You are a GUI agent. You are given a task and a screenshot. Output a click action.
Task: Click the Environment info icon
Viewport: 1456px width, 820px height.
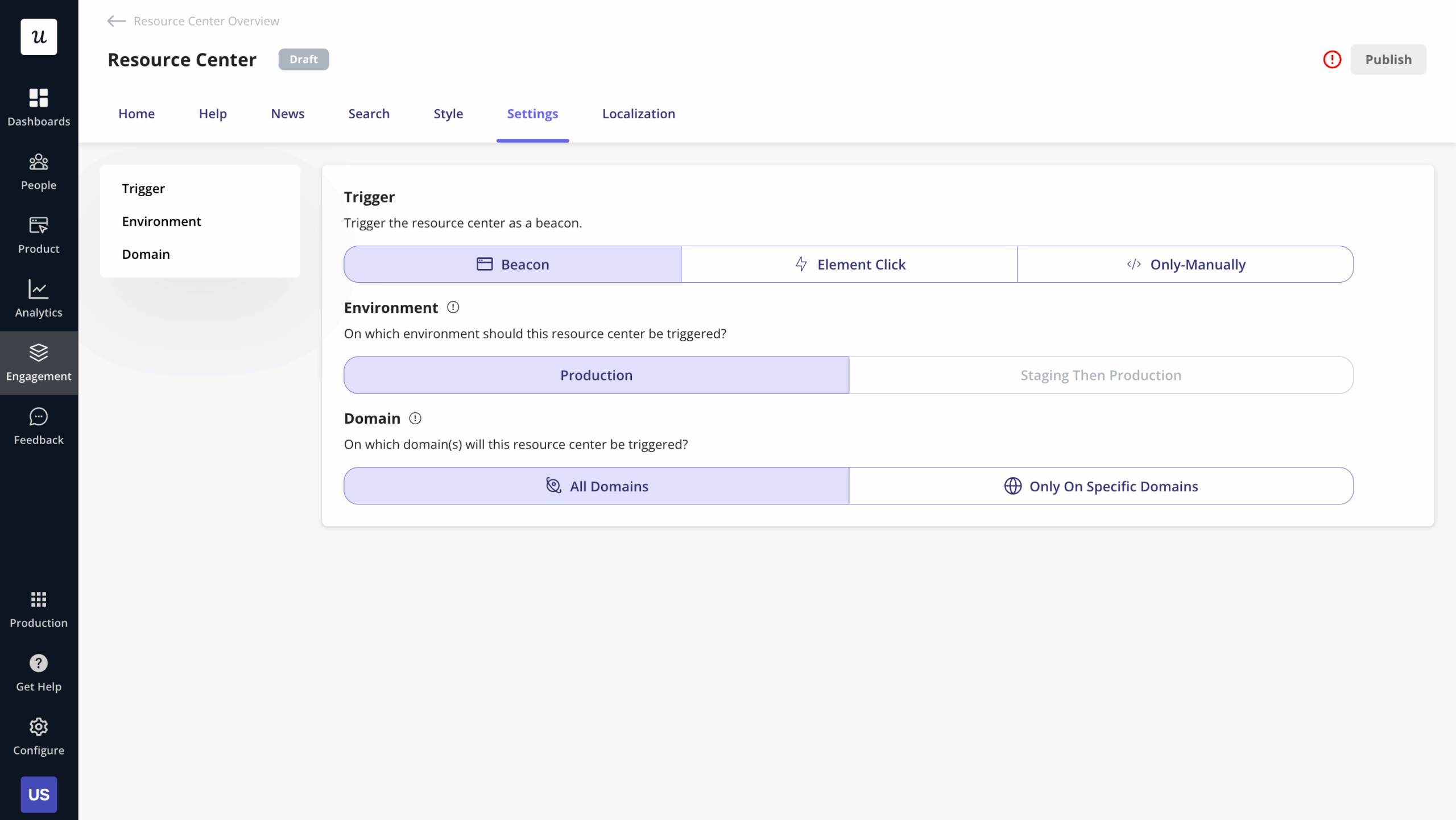point(453,308)
